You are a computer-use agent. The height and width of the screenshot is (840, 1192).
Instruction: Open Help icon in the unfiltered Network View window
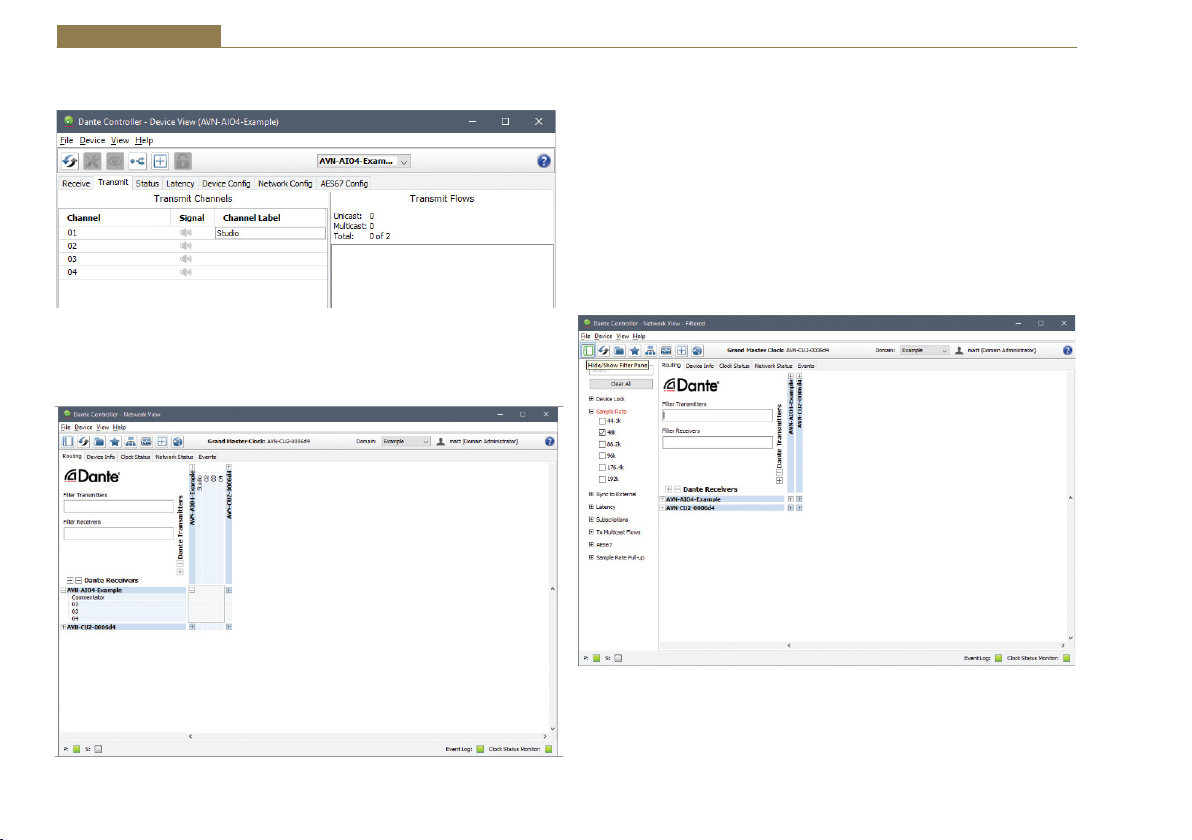pos(550,442)
